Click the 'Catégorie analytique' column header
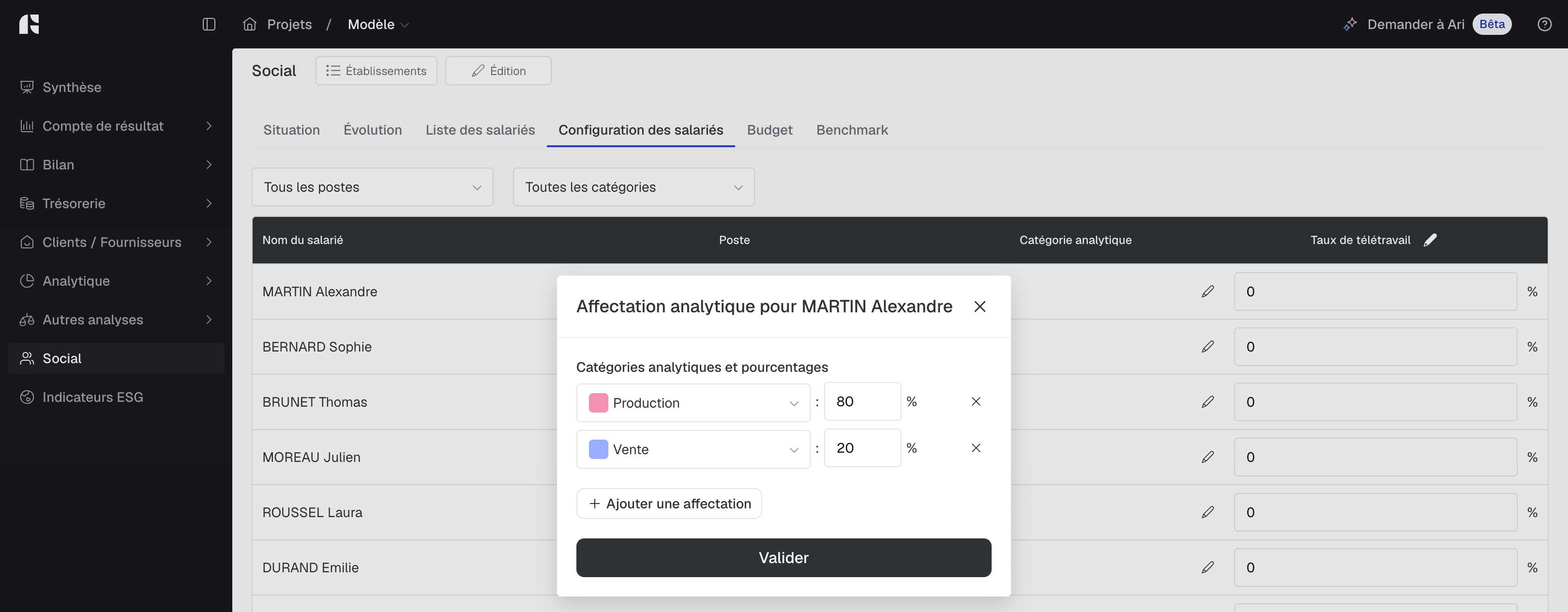 click(1075, 240)
